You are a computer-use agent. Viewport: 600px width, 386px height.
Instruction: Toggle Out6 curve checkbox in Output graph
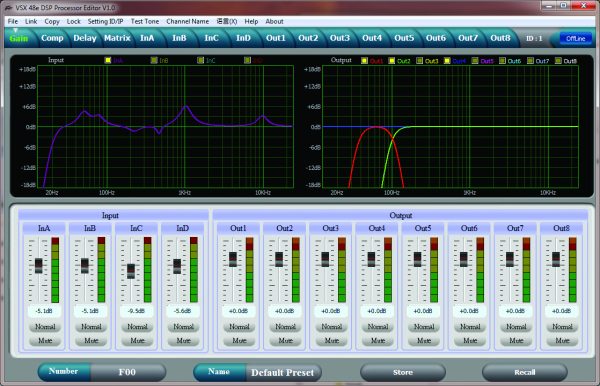tap(502, 60)
